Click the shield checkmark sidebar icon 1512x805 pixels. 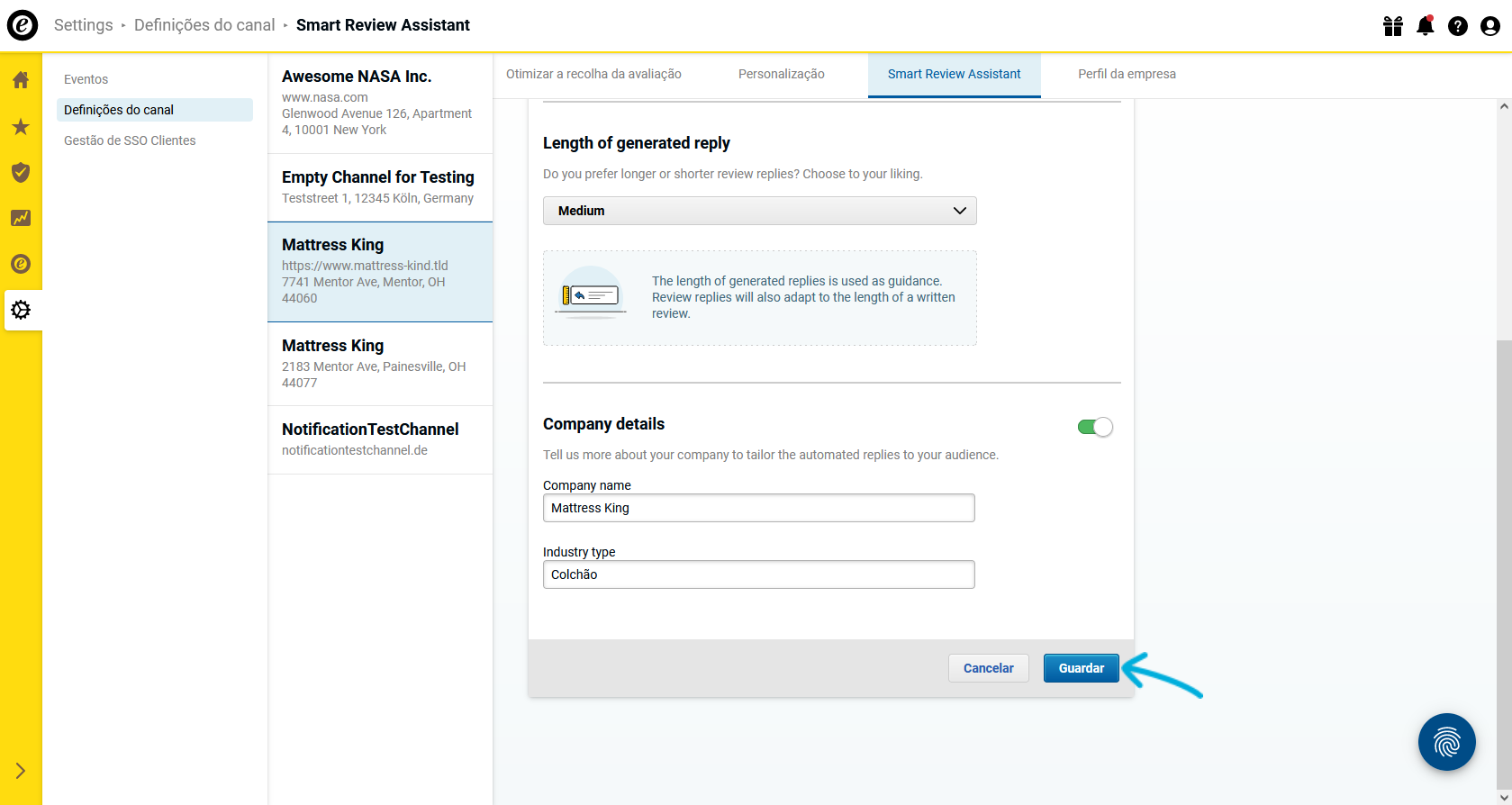coord(21,172)
